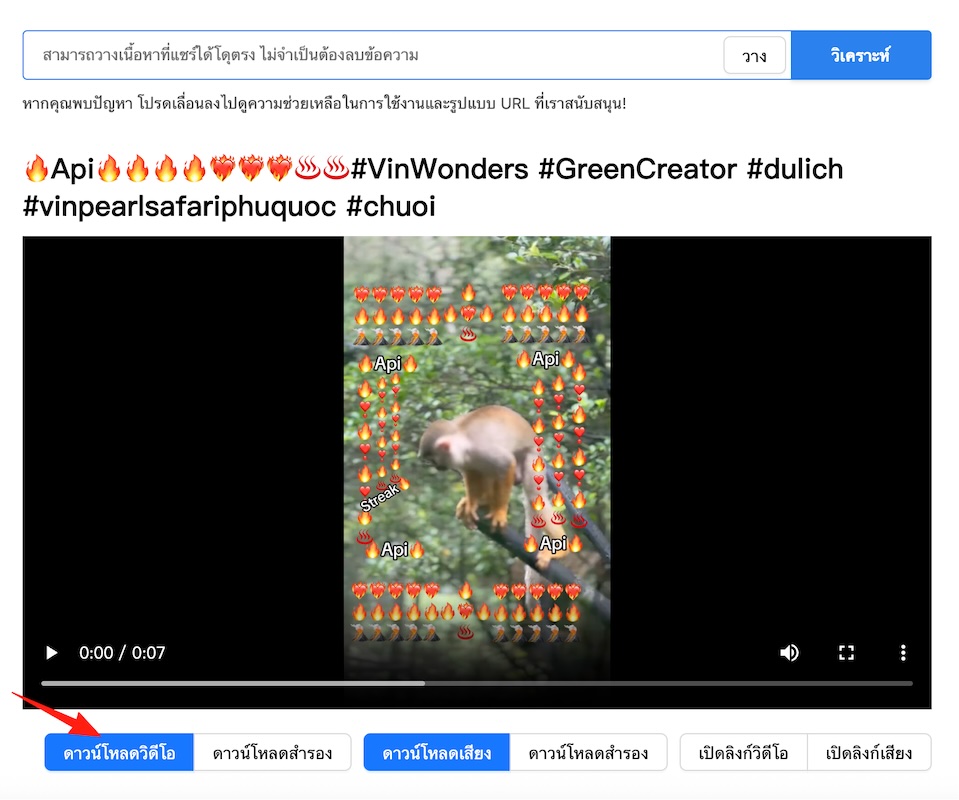The image size is (959, 800).
Task: Click ดาวน์โหลดสำรอง next to the video download
Action: [x=272, y=753]
